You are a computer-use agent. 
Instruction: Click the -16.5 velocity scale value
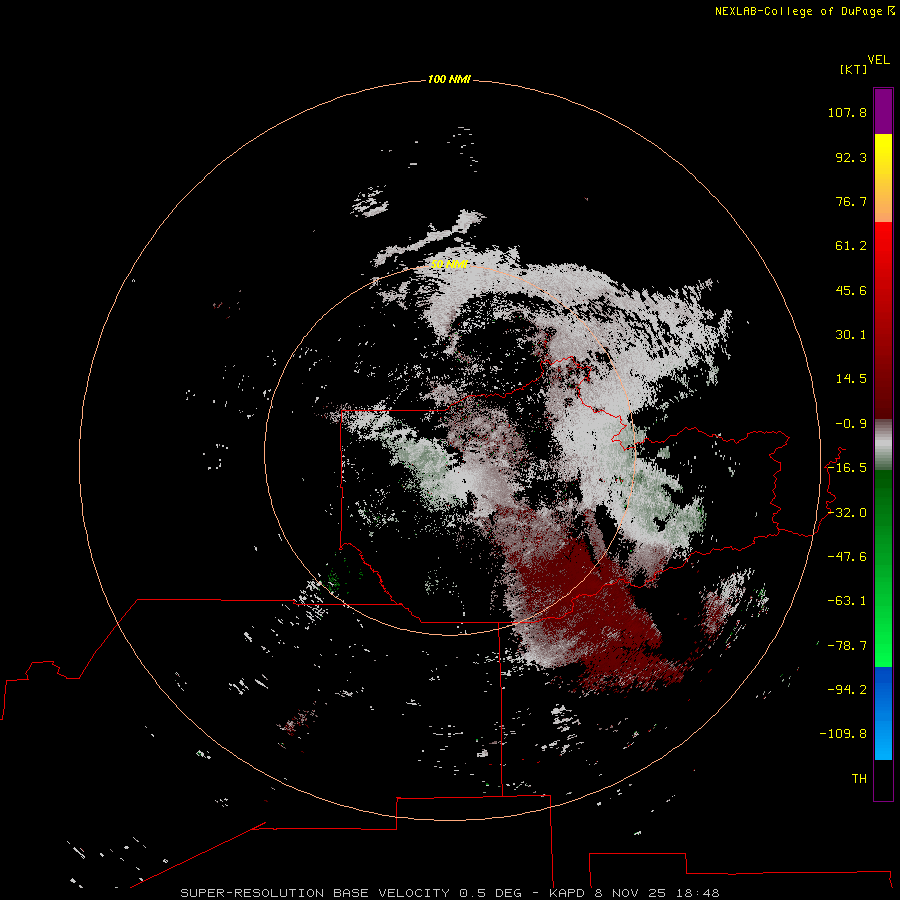pos(847,468)
